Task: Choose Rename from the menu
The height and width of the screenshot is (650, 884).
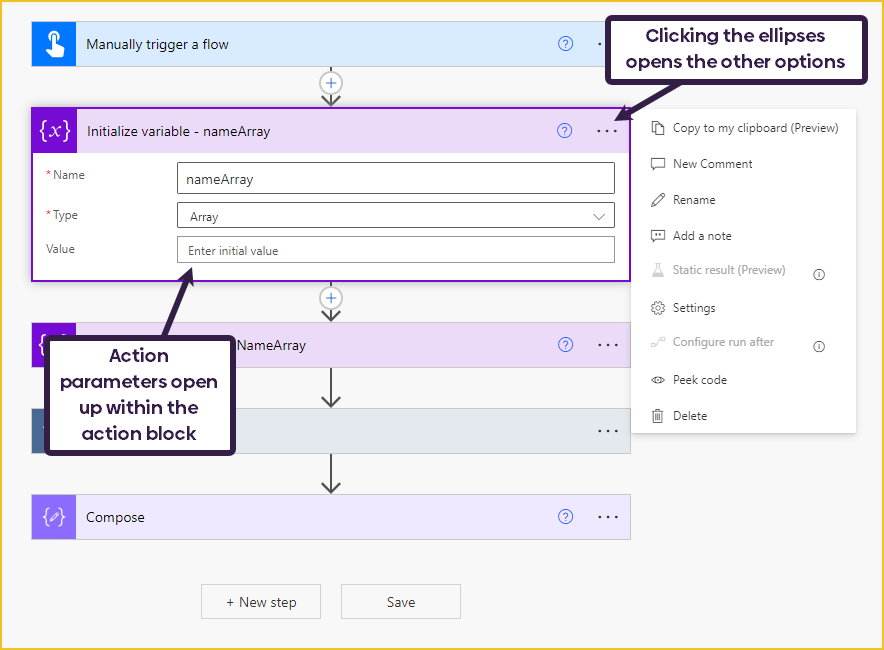Action: [694, 200]
